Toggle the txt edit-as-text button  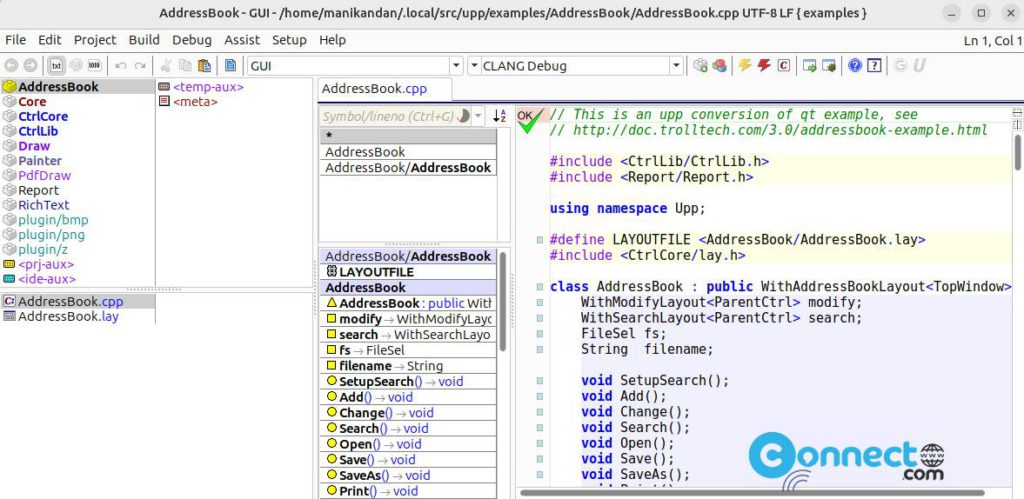tap(56, 65)
